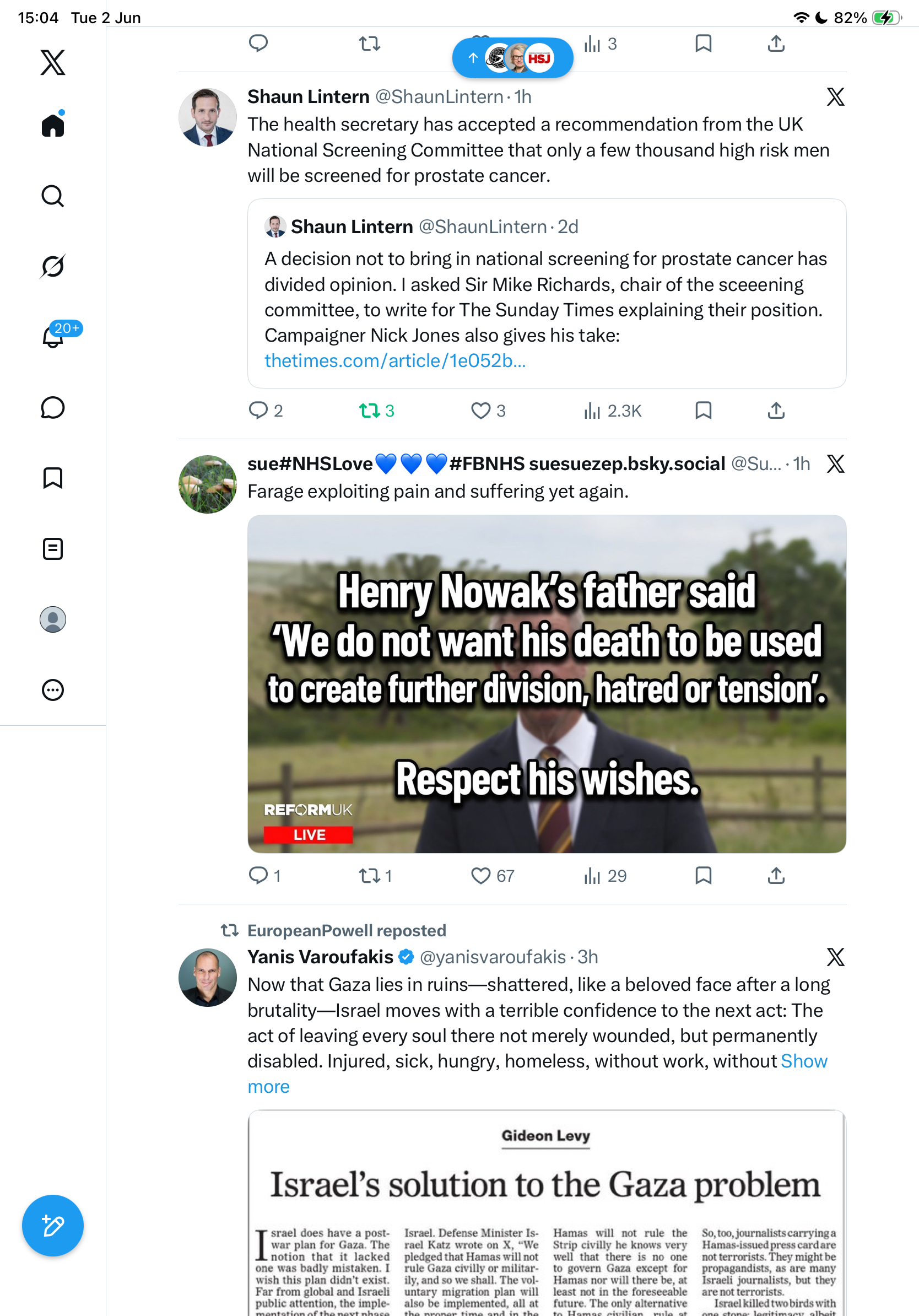Open Grok options on sue#NHSLove post
Image resolution: width=919 pixels, height=1316 pixels.
835,463
